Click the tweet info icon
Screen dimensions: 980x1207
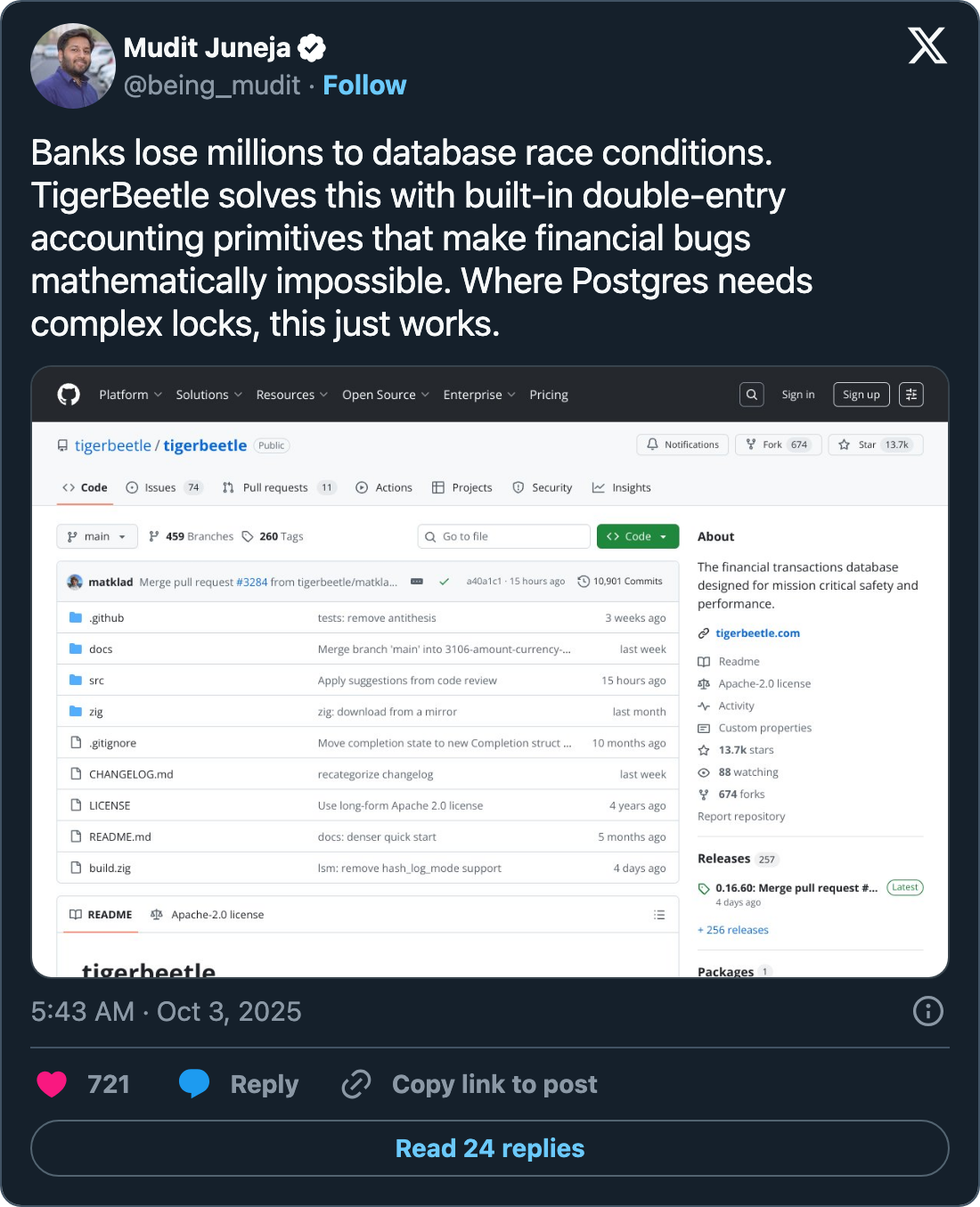click(927, 1011)
